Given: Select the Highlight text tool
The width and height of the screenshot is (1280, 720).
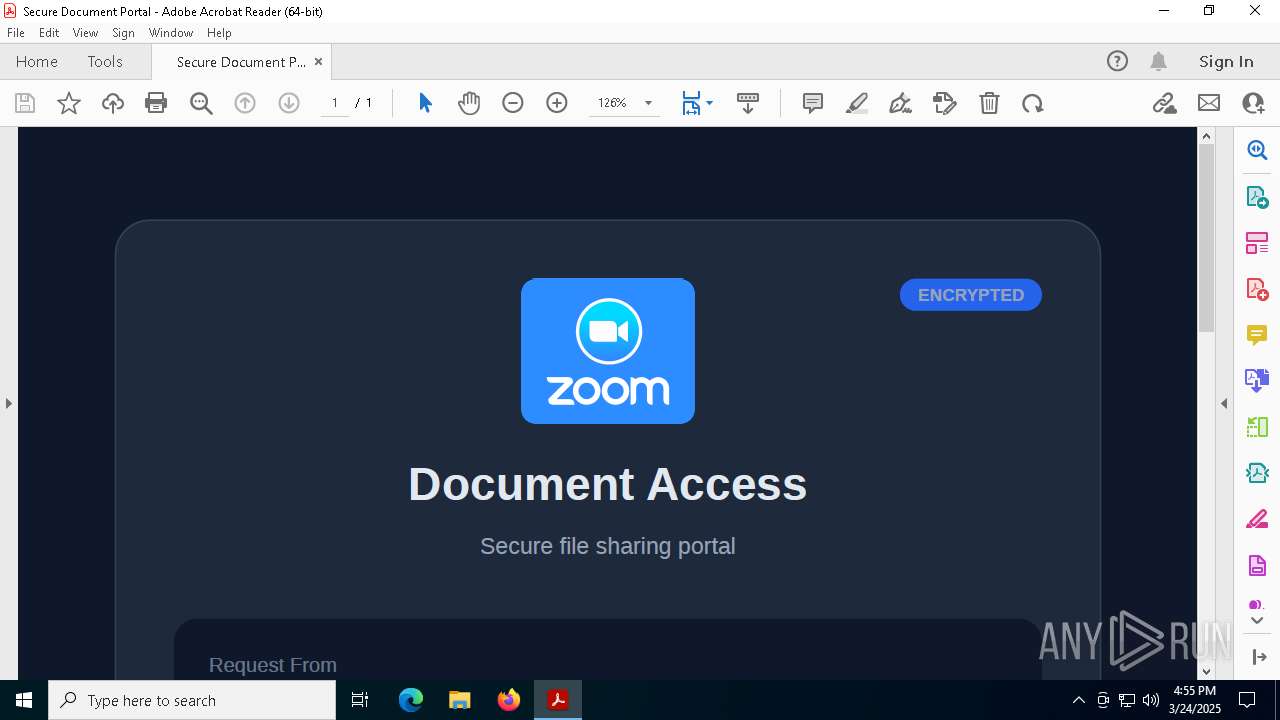Looking at the screenshot, I should [857, 103].
